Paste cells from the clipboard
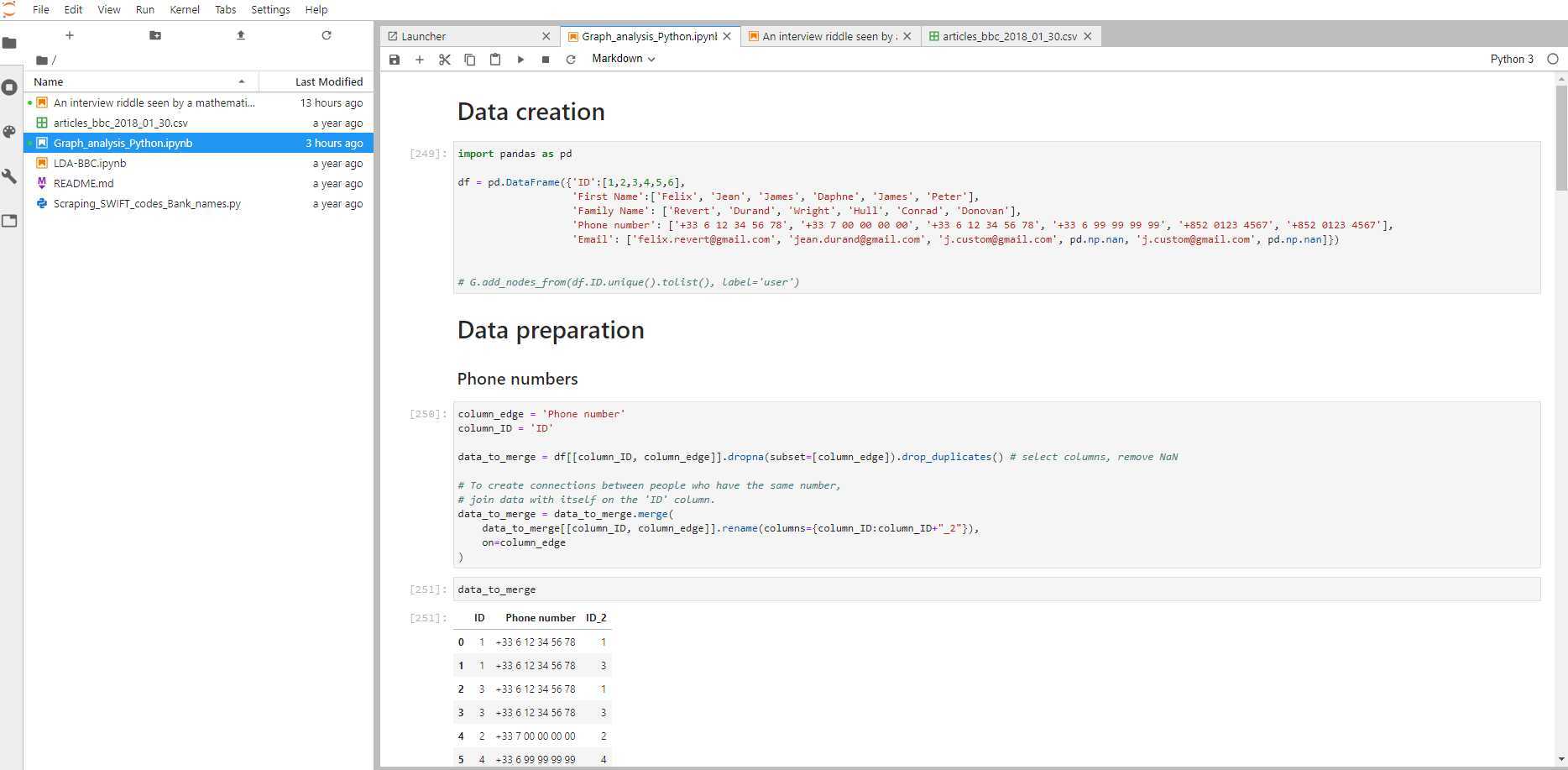Image resolution: width=1568 pixels, height=770 pixels. [x=495, y=60]
